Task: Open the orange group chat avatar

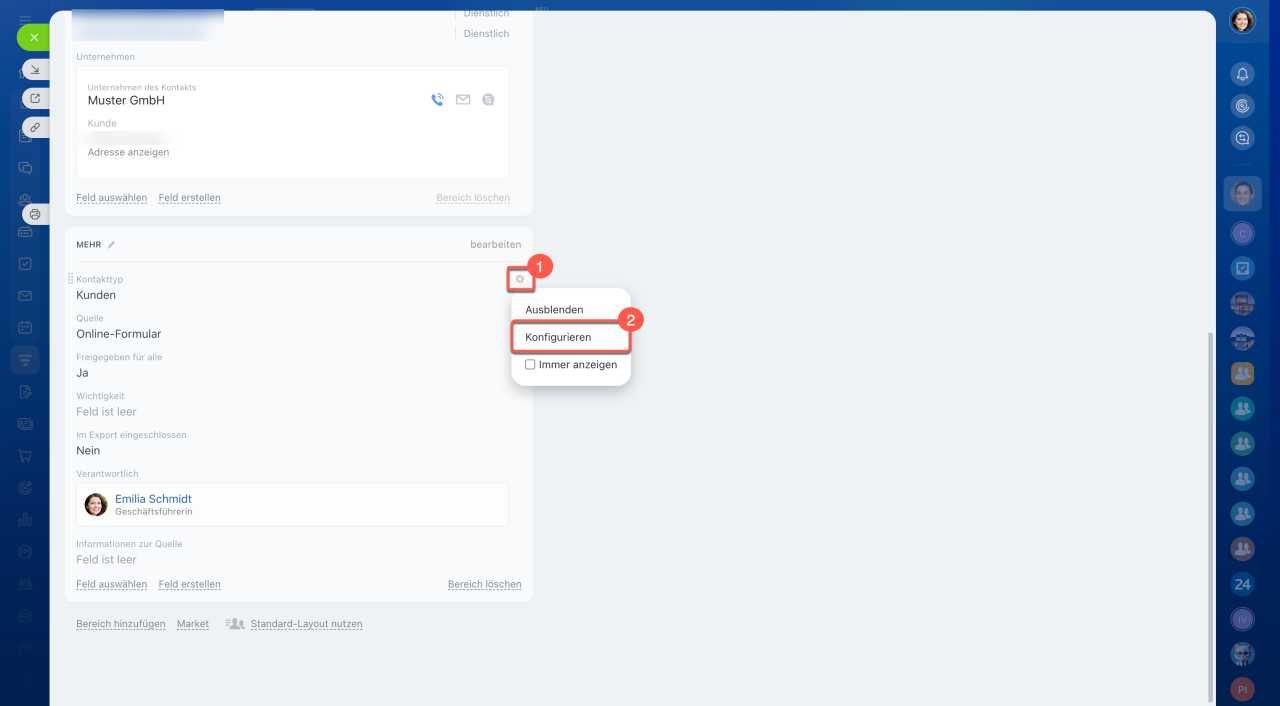Action: 1242,373
